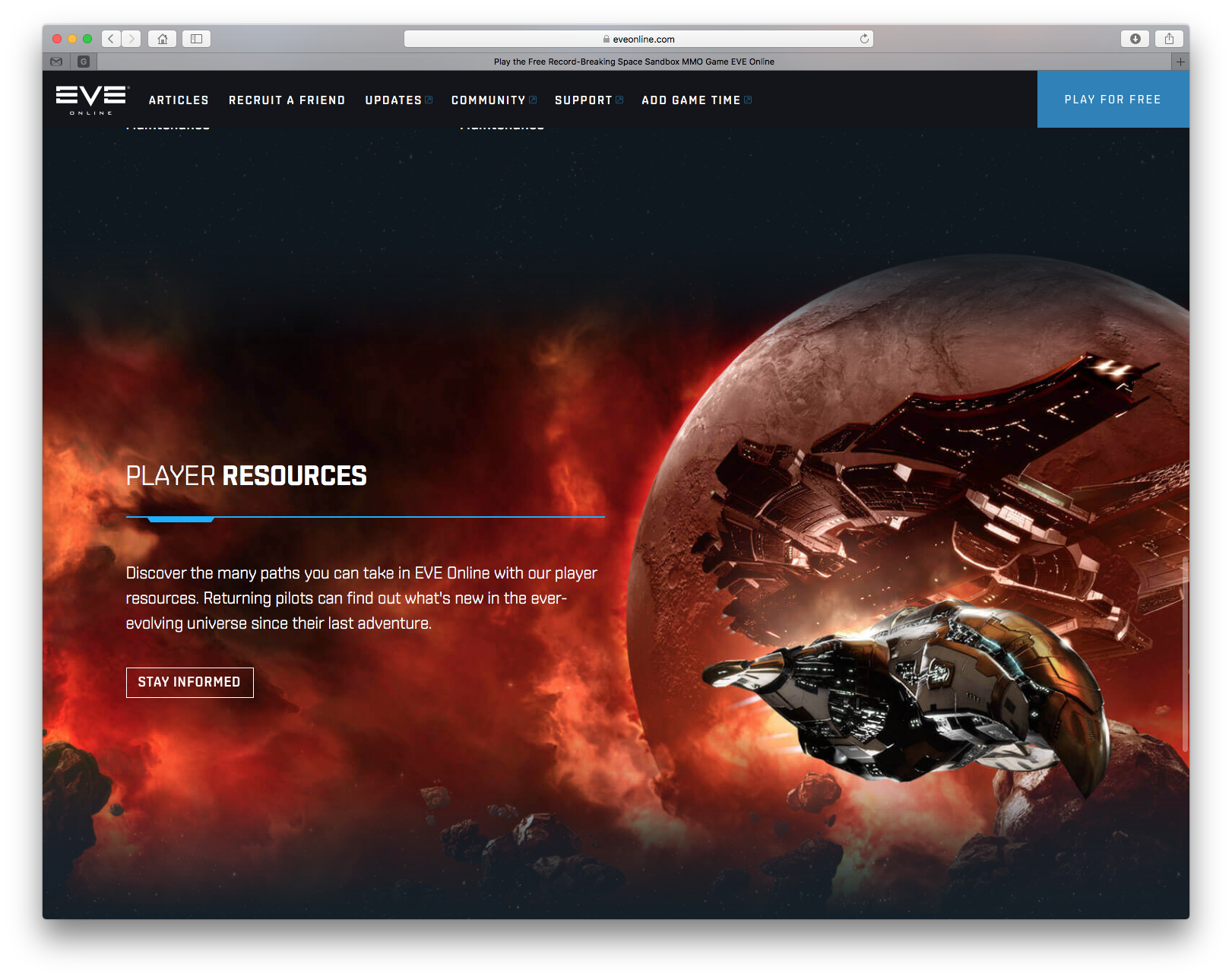The height and width of the screenshot is (980, 1232).
Task: Switch to the pinned G tab
Action: (x=84, y=62)
